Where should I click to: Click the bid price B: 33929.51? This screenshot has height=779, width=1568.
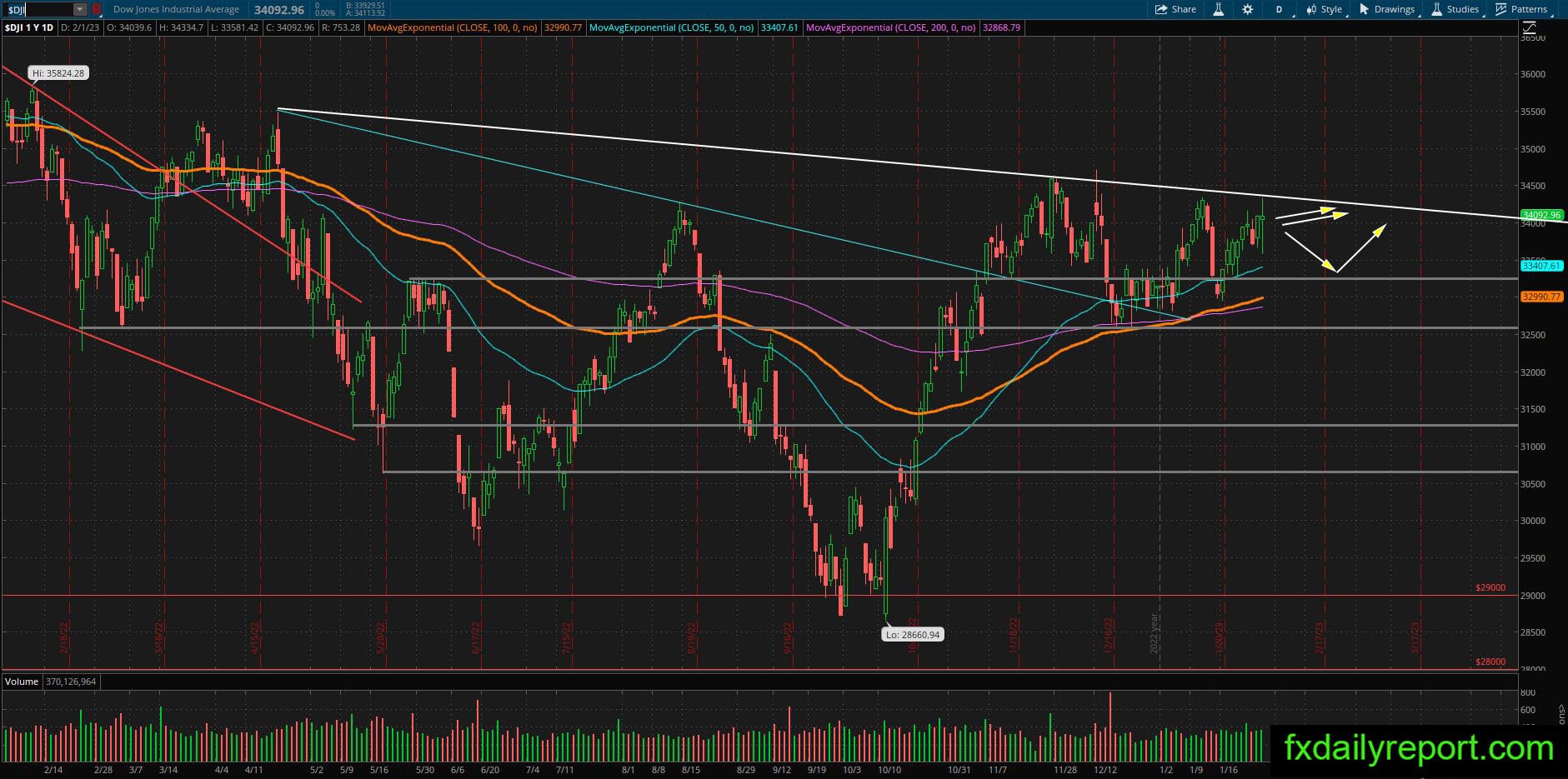[x=365, y=5]
